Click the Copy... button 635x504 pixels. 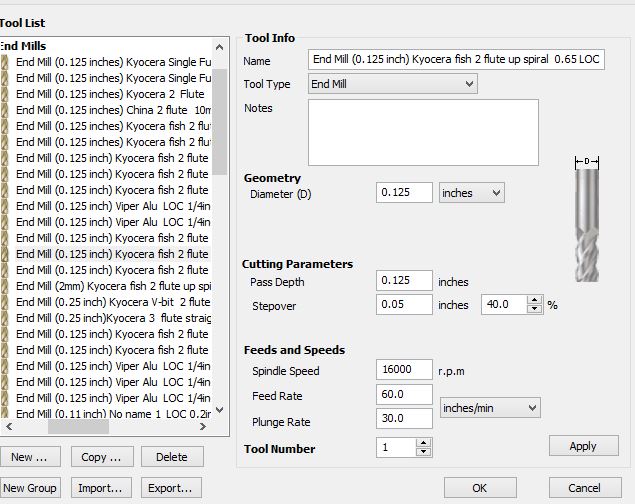tap(100, 457)
